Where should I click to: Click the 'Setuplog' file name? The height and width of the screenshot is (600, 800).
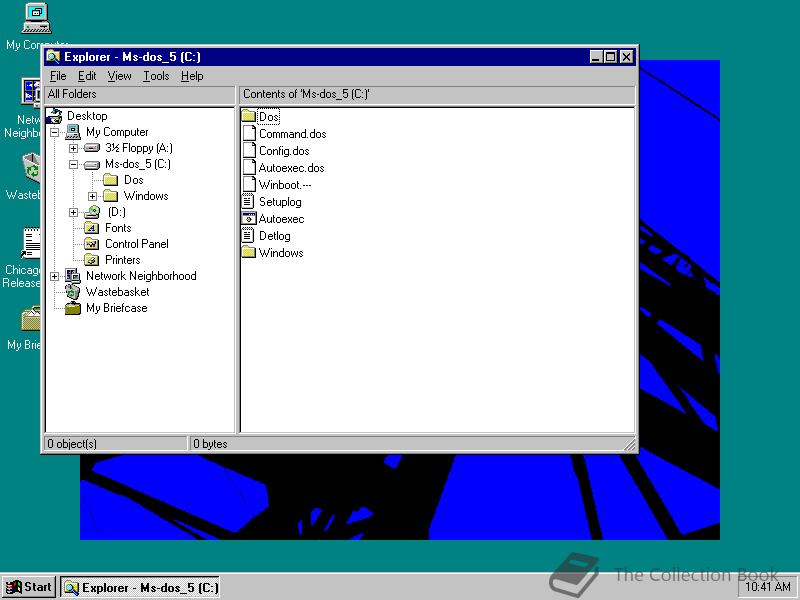280,202
